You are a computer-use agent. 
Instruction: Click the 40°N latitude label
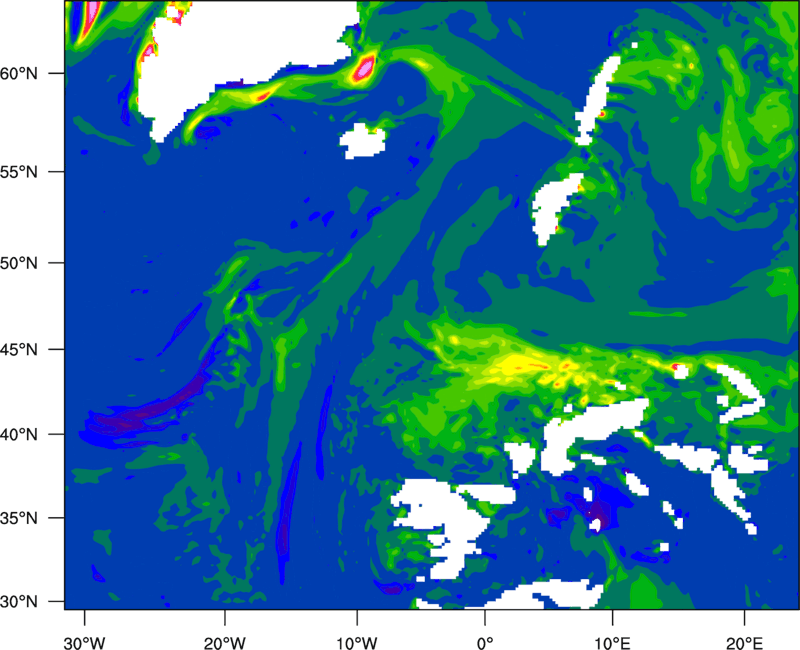[x=19, y=435]
